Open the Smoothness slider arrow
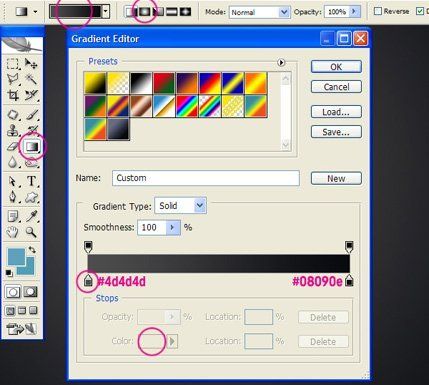The image size is (429, 385). pyautogui.click(x=173, y=227)
